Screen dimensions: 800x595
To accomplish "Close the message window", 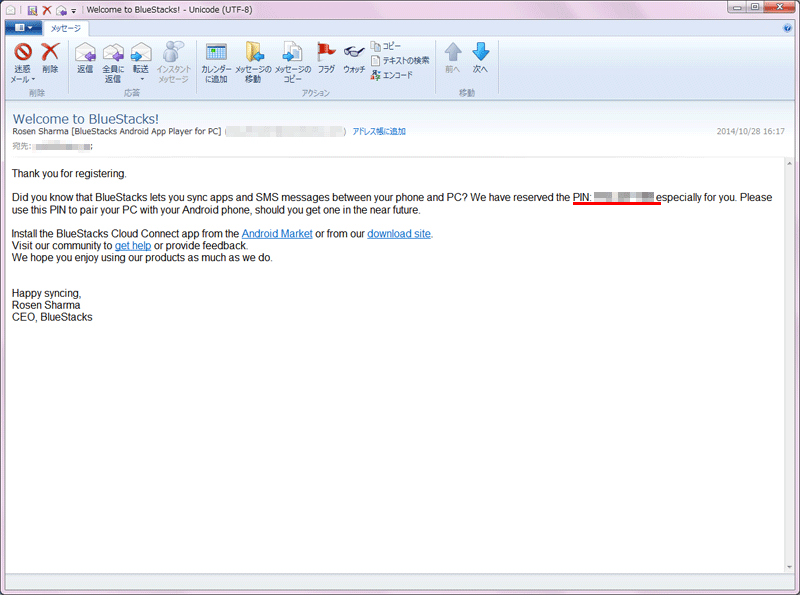I will (780, 7).
